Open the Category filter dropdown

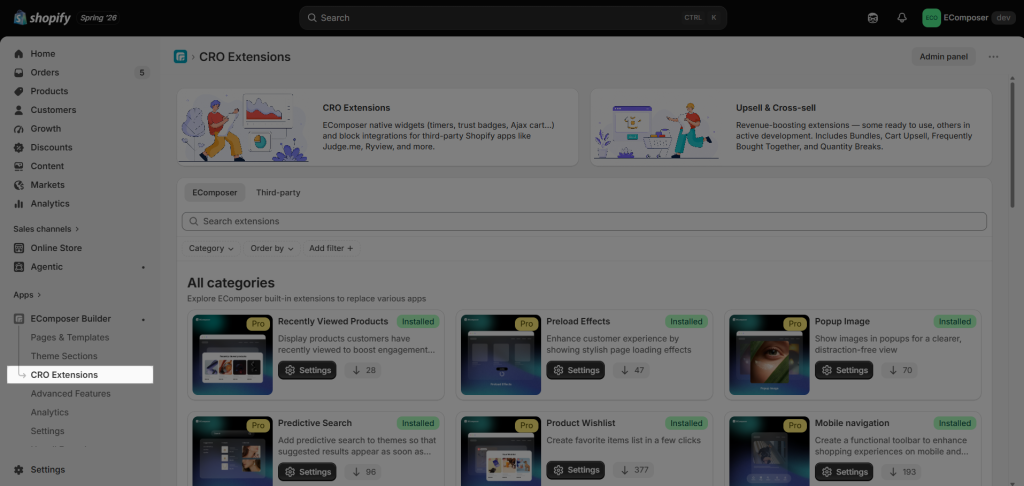211,248
